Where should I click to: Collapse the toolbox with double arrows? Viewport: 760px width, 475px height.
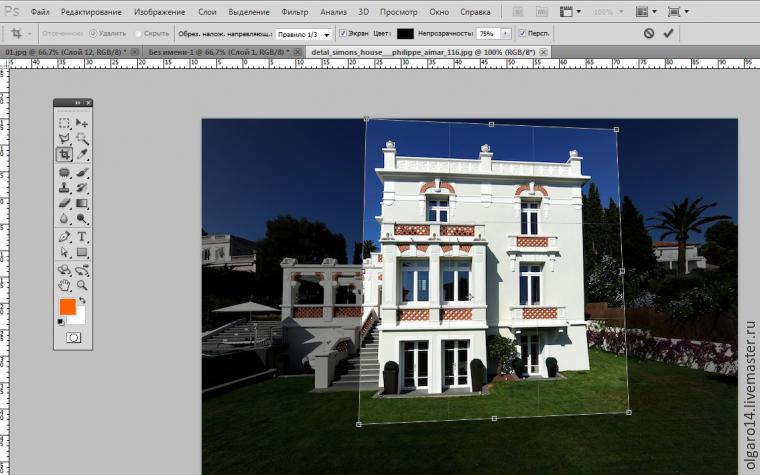pyautogui.click(x=78, y=103)
